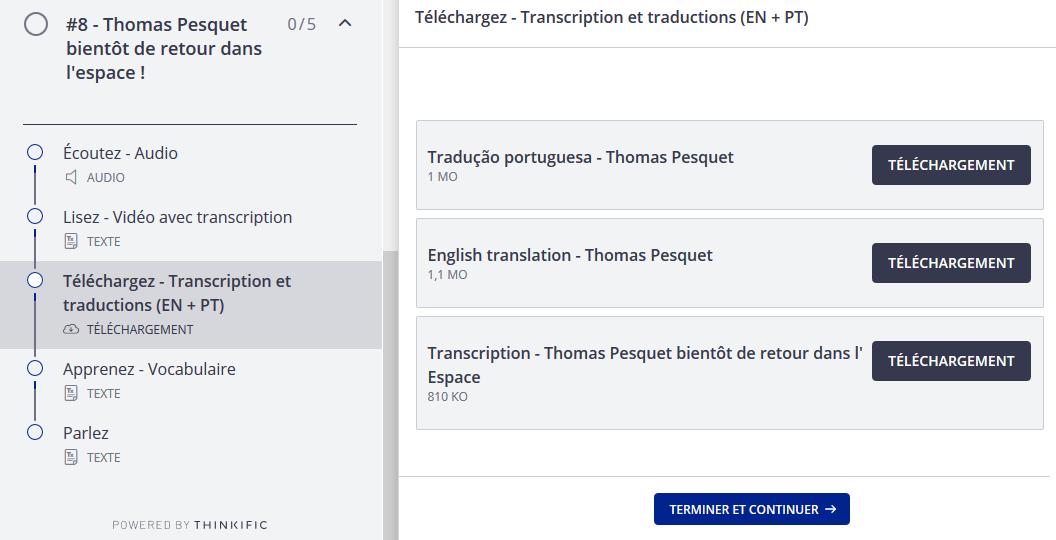Image resolution: width=1056 pixels, height=540 pixels.
Task: Open the Écoutez - Audio lesson
Action: point(120,153)
